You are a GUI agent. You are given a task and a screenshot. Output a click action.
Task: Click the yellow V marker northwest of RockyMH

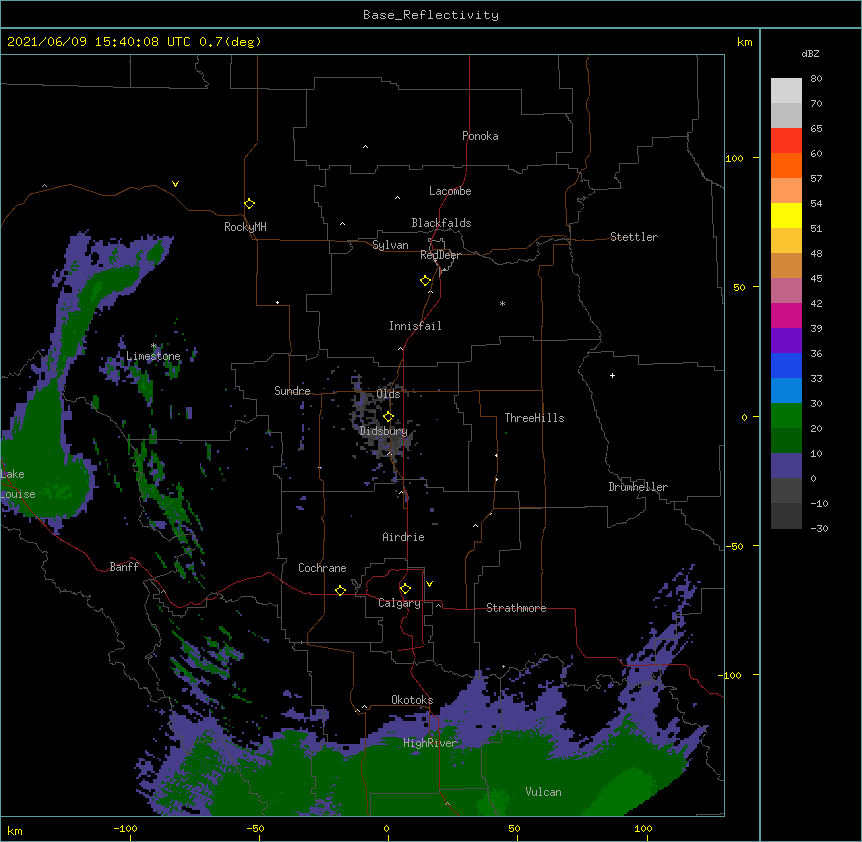click(x=175, y=184)
